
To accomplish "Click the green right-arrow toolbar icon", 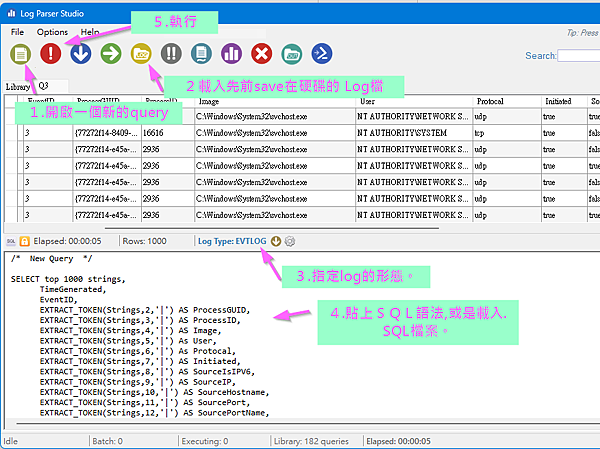I will (111, 53).
